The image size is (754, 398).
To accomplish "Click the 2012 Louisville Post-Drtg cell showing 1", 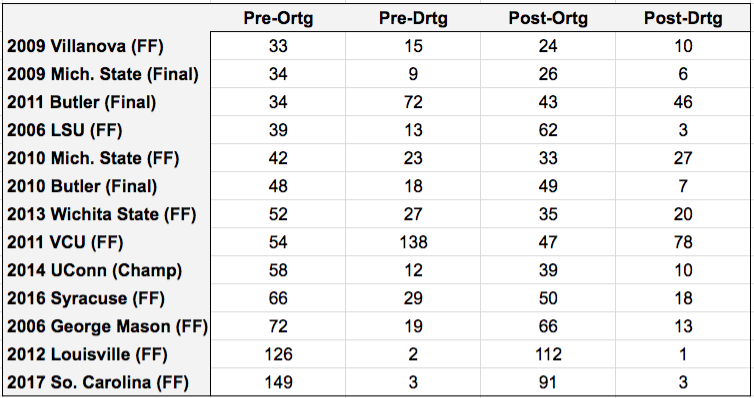I will tap(683, 354).
